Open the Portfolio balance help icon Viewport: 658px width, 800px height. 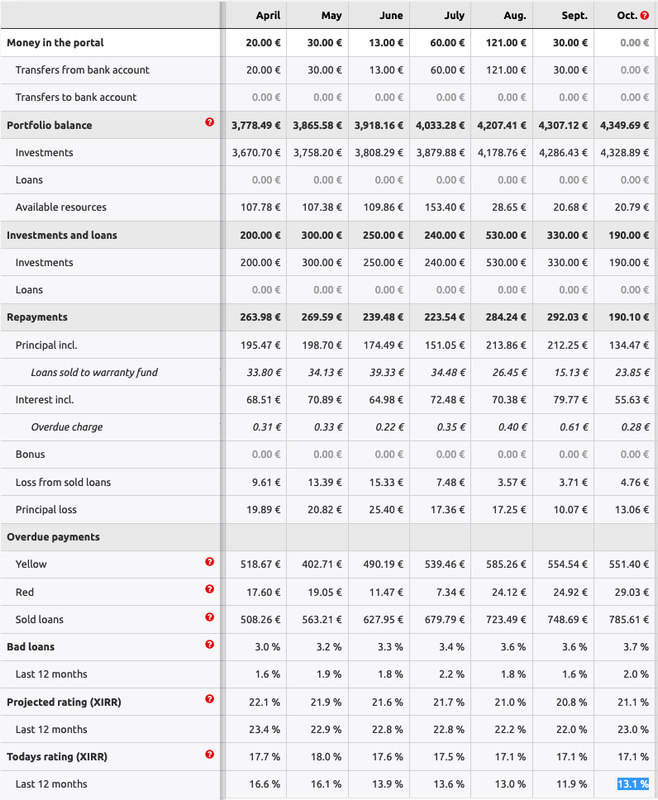(210, 122)
